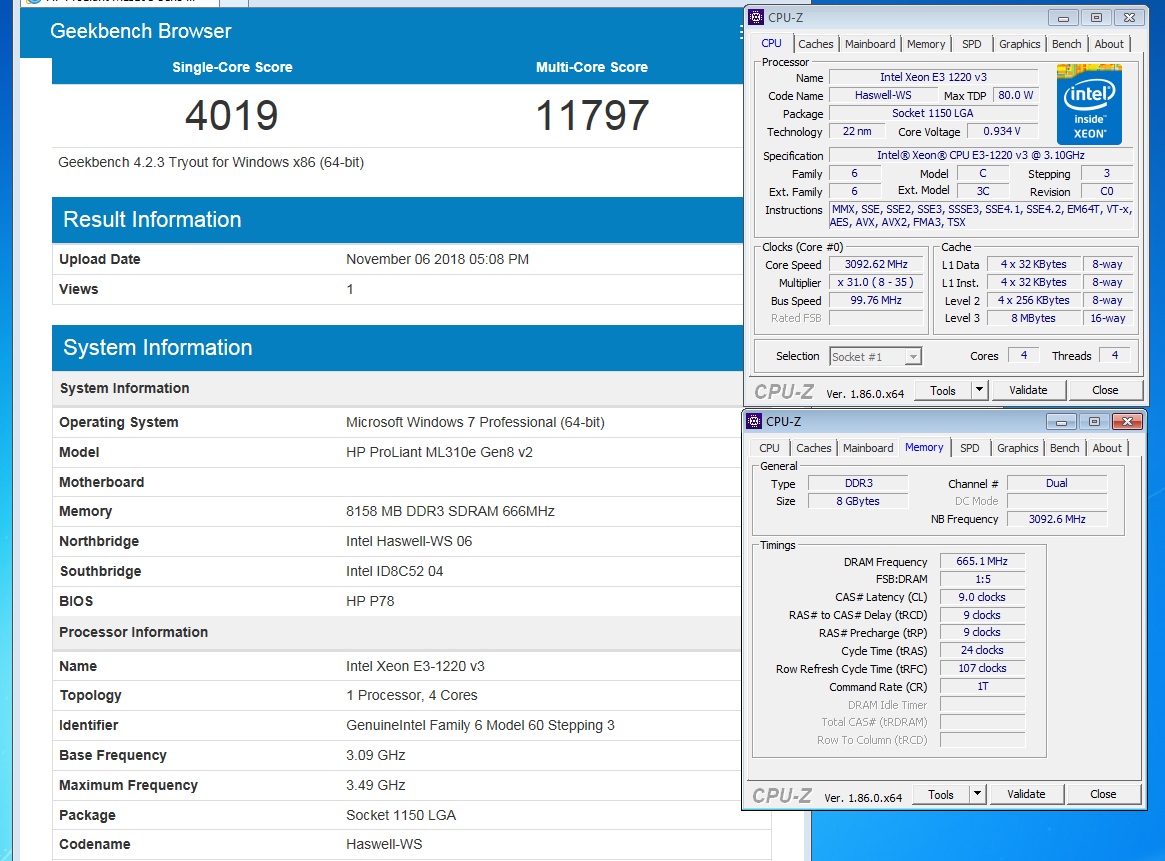This screenshot has height=861, width=1165.
Task: Click Tools button in top CPU-Z window
Action: [x=943, y=391]
